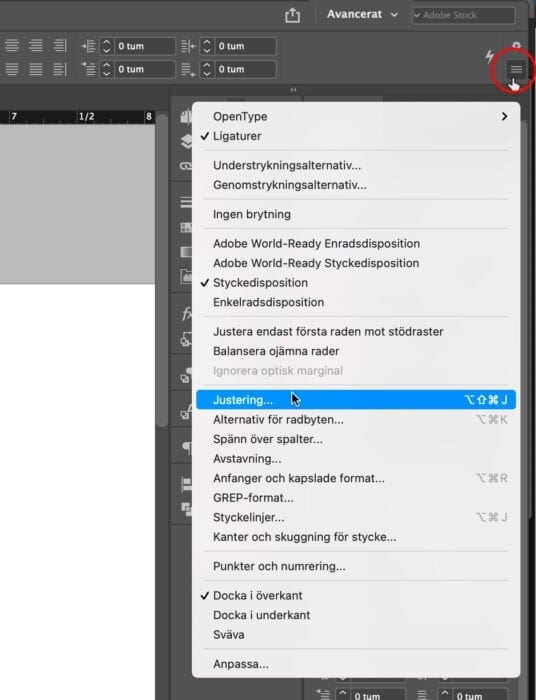Open the Layers panel icon in dock
536x700 pixels.
pyautogui.click(x=186, y=142)
